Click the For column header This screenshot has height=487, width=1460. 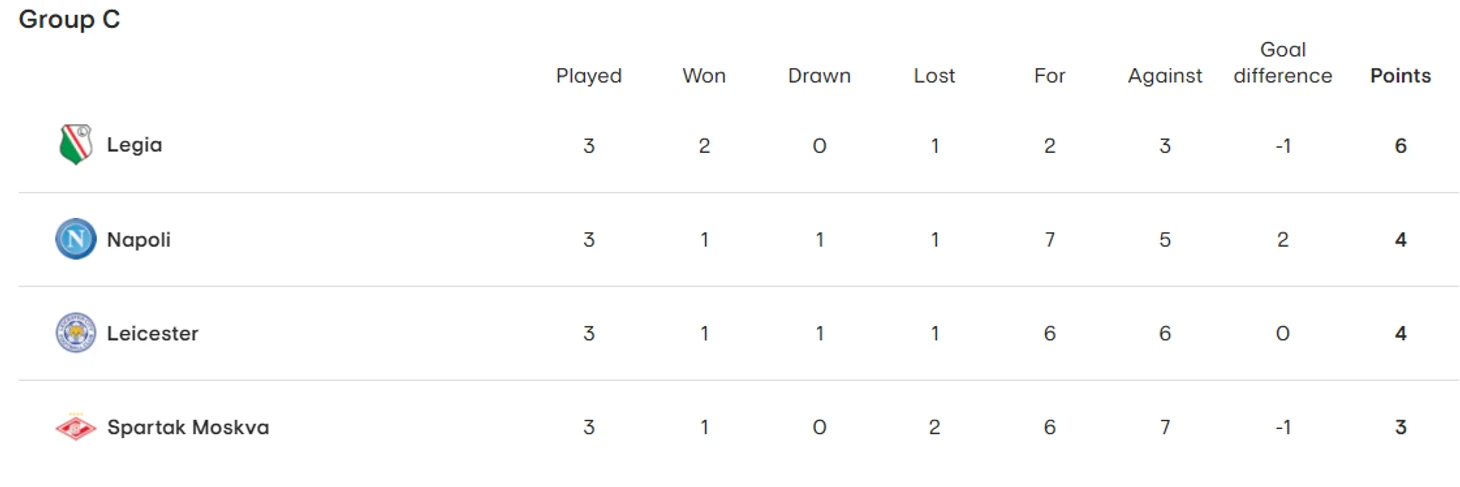(1049, 76)
